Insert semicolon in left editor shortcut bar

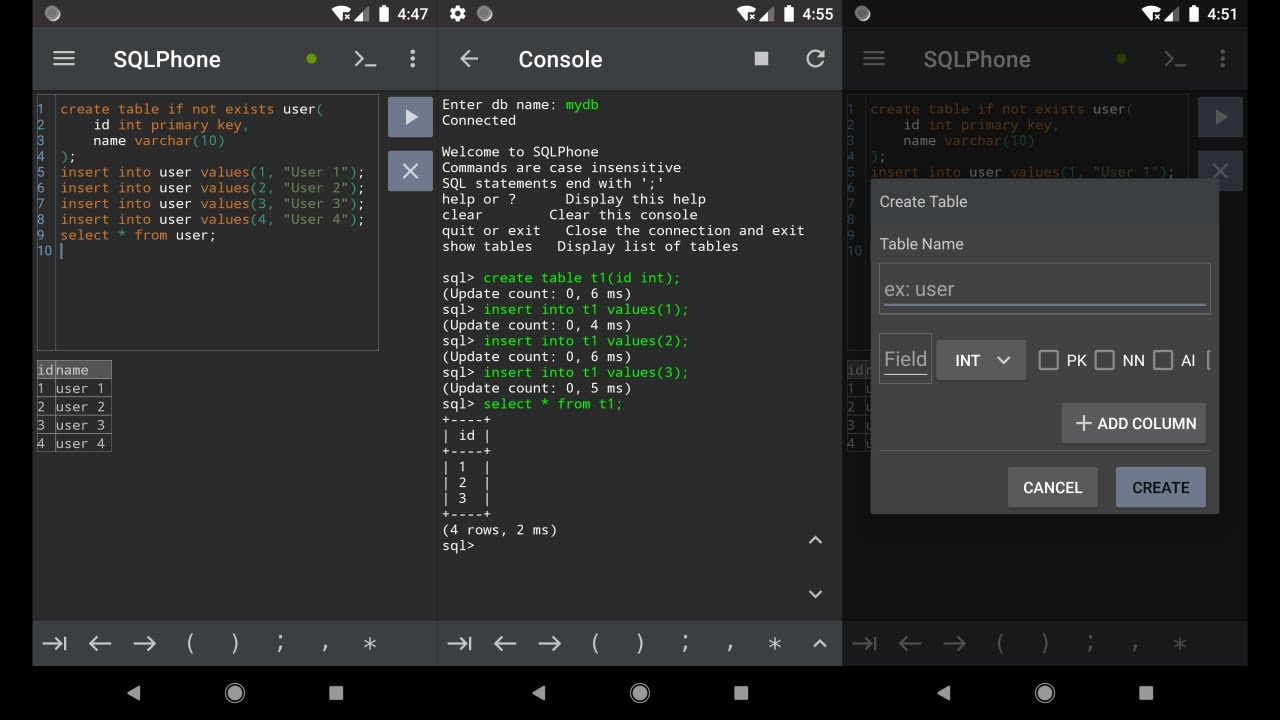280,645
